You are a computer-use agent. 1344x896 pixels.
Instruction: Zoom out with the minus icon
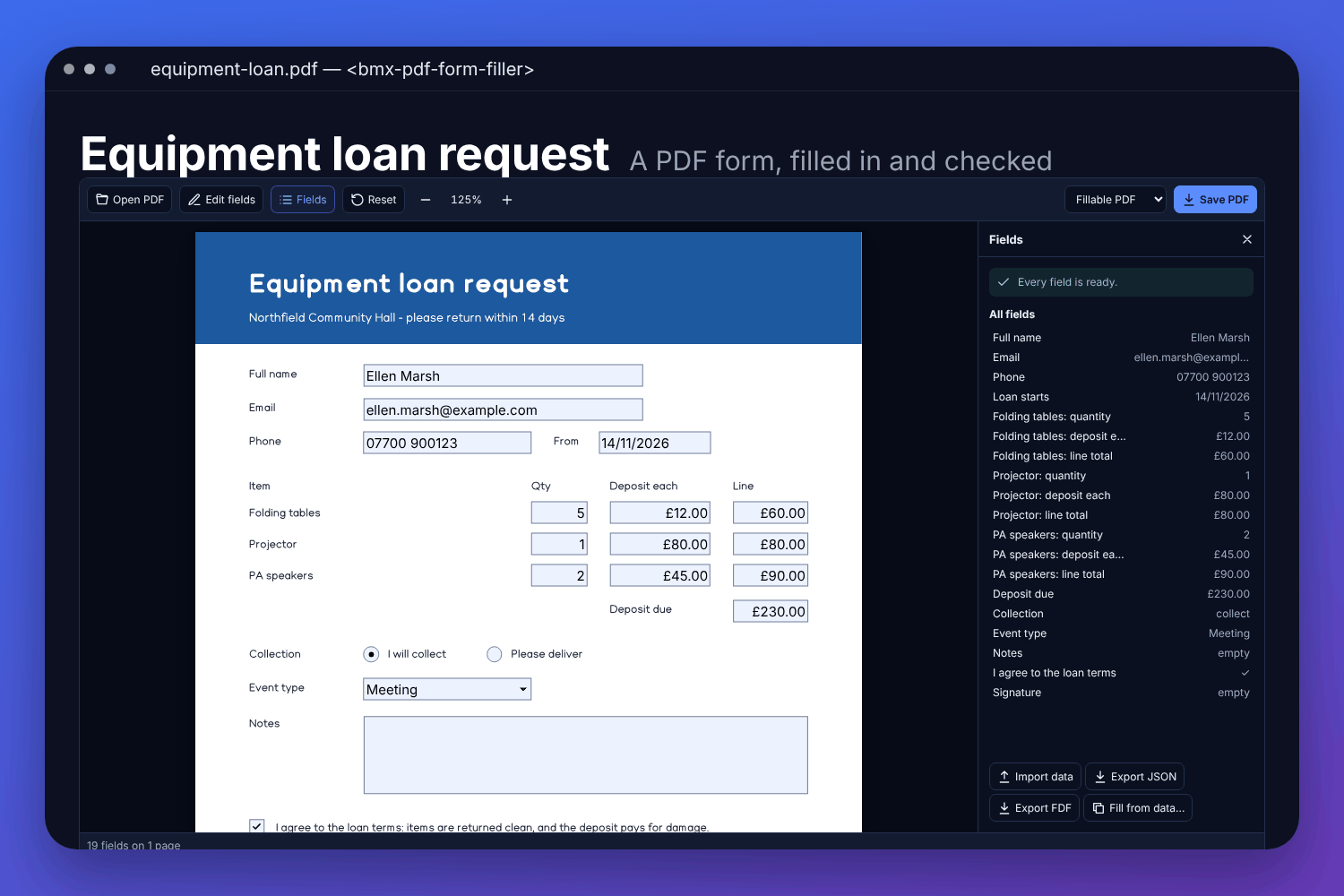pyautogui.click(x=426, y=200)
